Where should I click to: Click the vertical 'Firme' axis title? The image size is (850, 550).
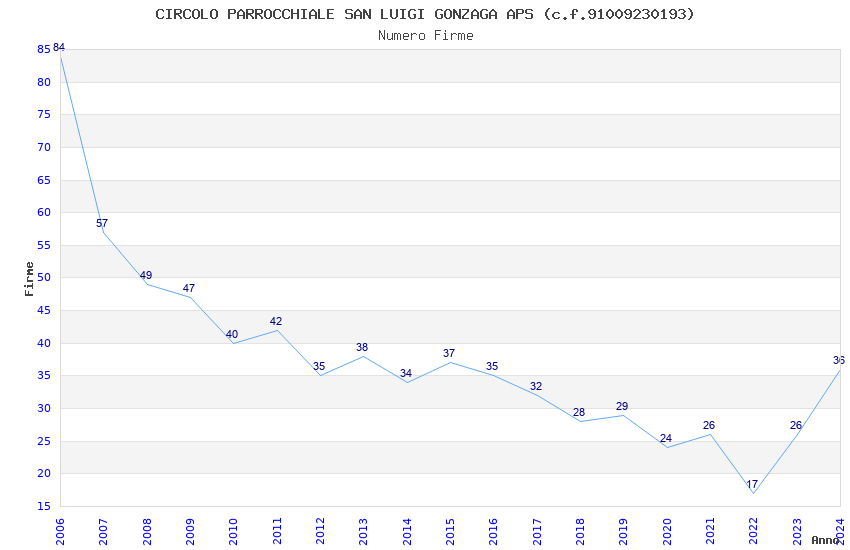(x=29, y=279)
